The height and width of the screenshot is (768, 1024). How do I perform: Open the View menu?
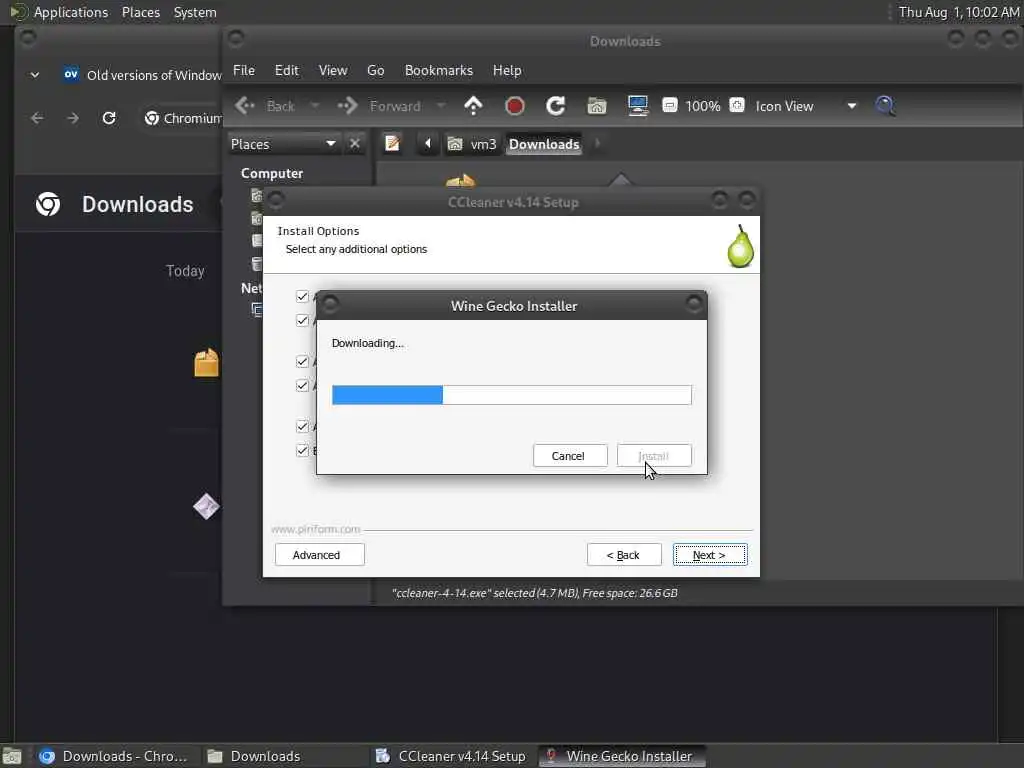[x=333, y=71]
